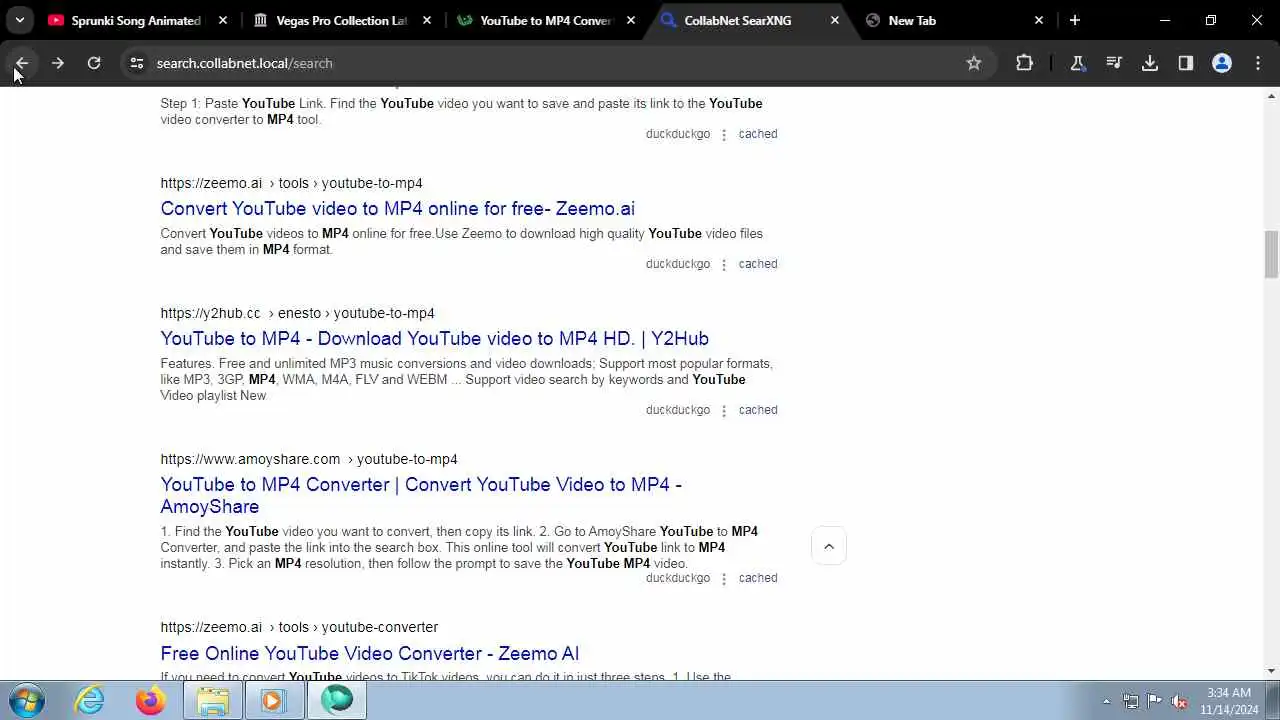Open the tab search dropdown arrow
The image size is (1280, 720).
pos(19,20)
